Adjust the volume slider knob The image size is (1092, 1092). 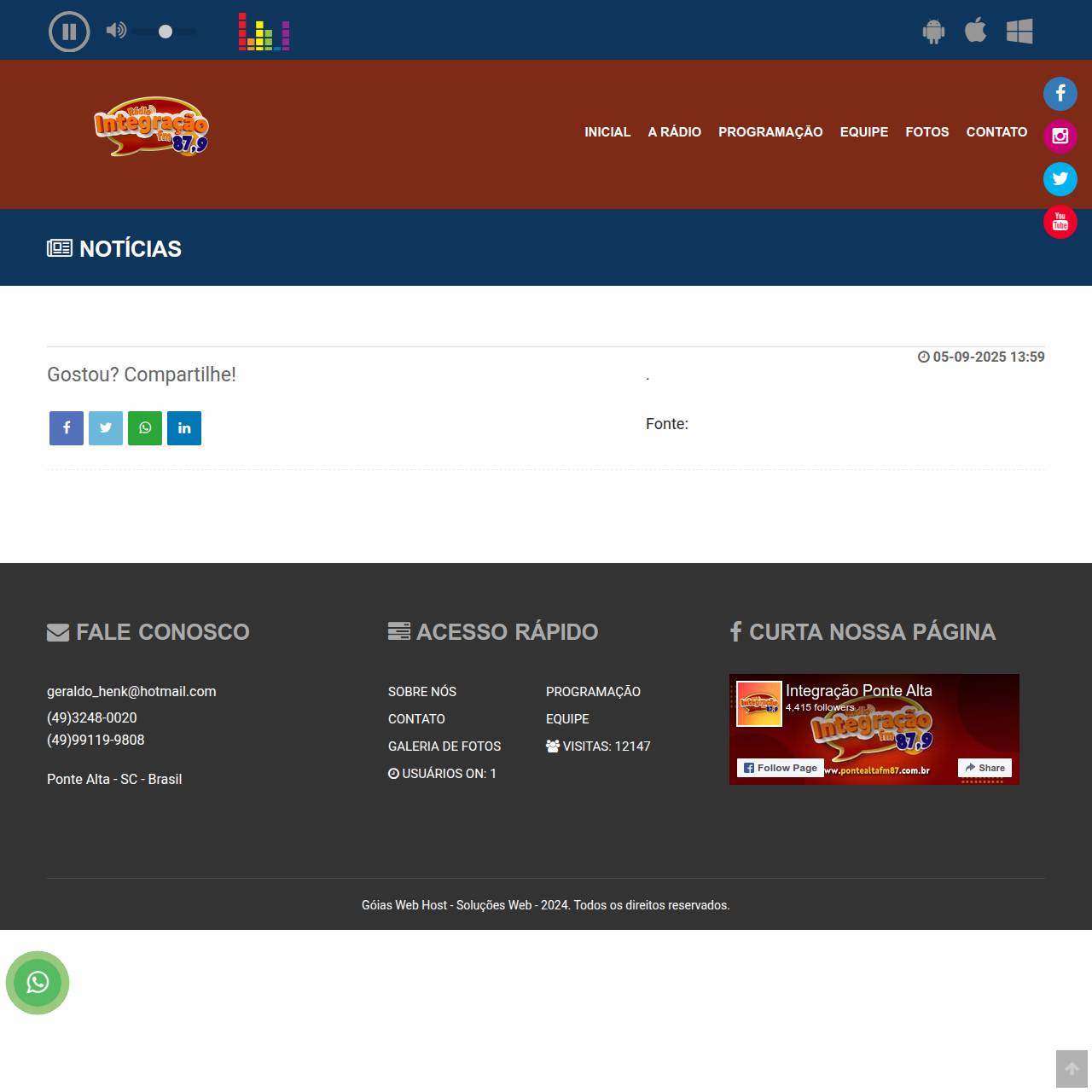pyautogui.click(x=166, y=32)
